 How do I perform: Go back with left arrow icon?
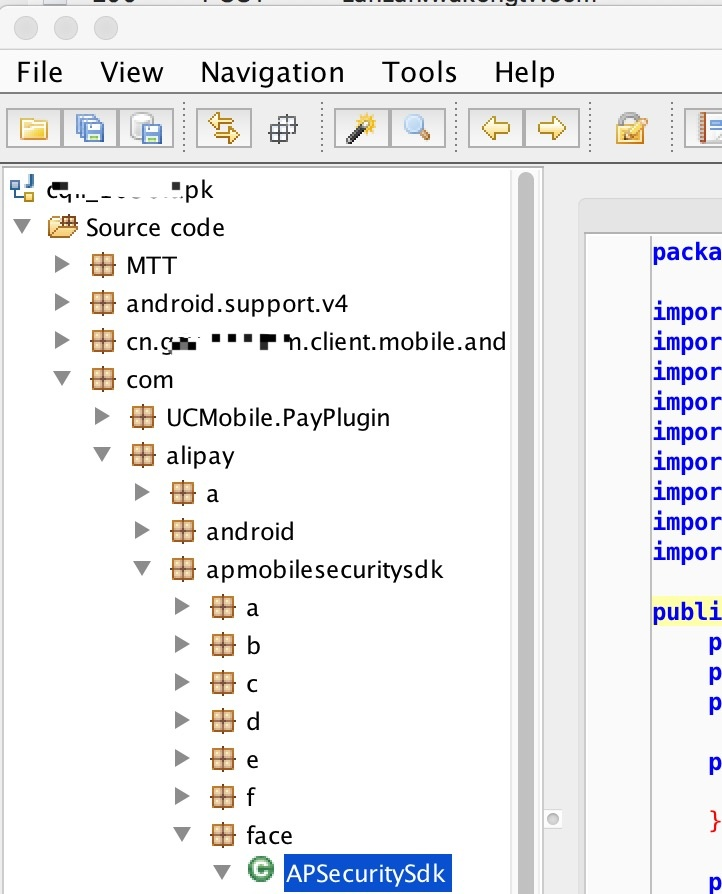click(x=496, y=128)
